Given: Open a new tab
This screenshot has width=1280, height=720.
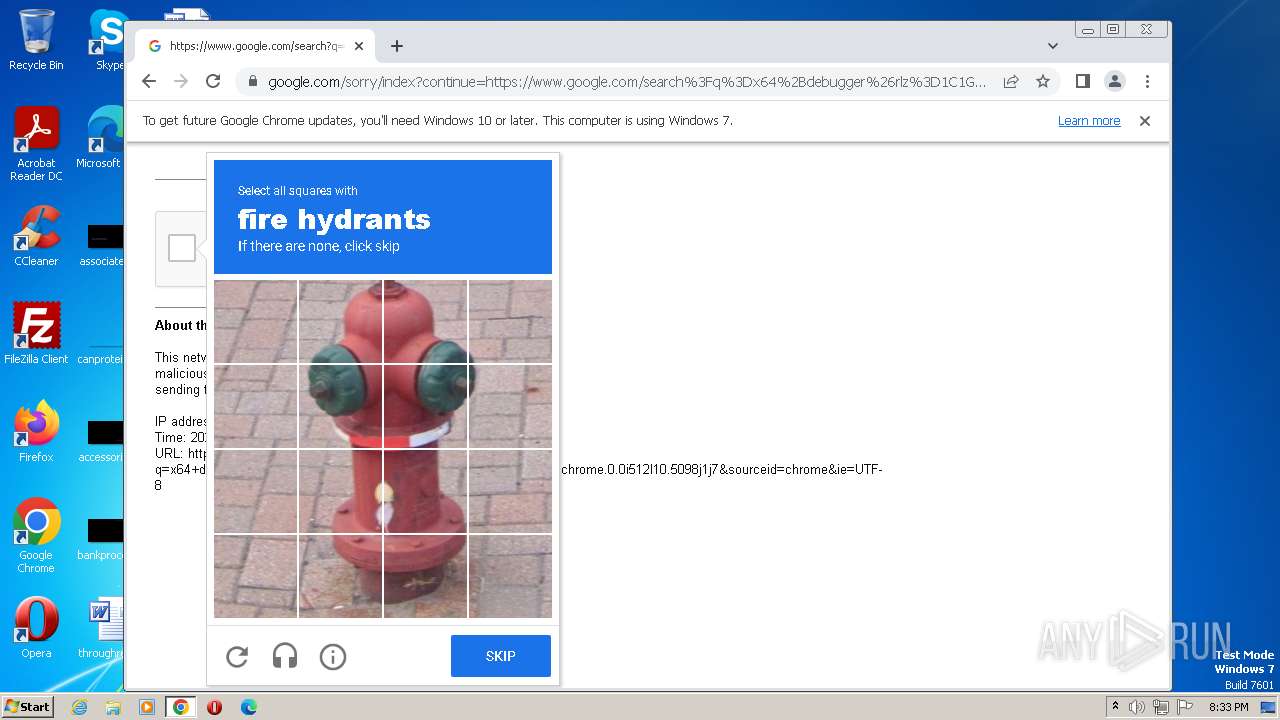Looking at the screenshot, I should tap(397, 46).
